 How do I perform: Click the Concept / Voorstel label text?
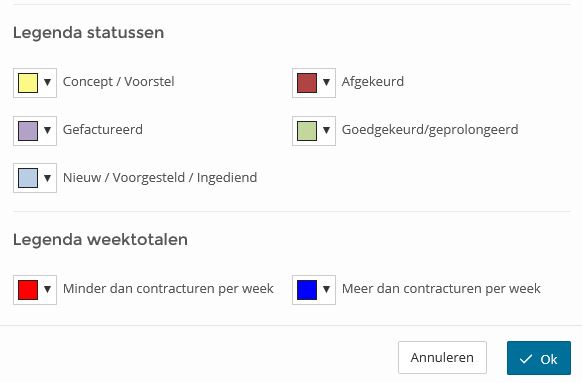pos(118,82)
